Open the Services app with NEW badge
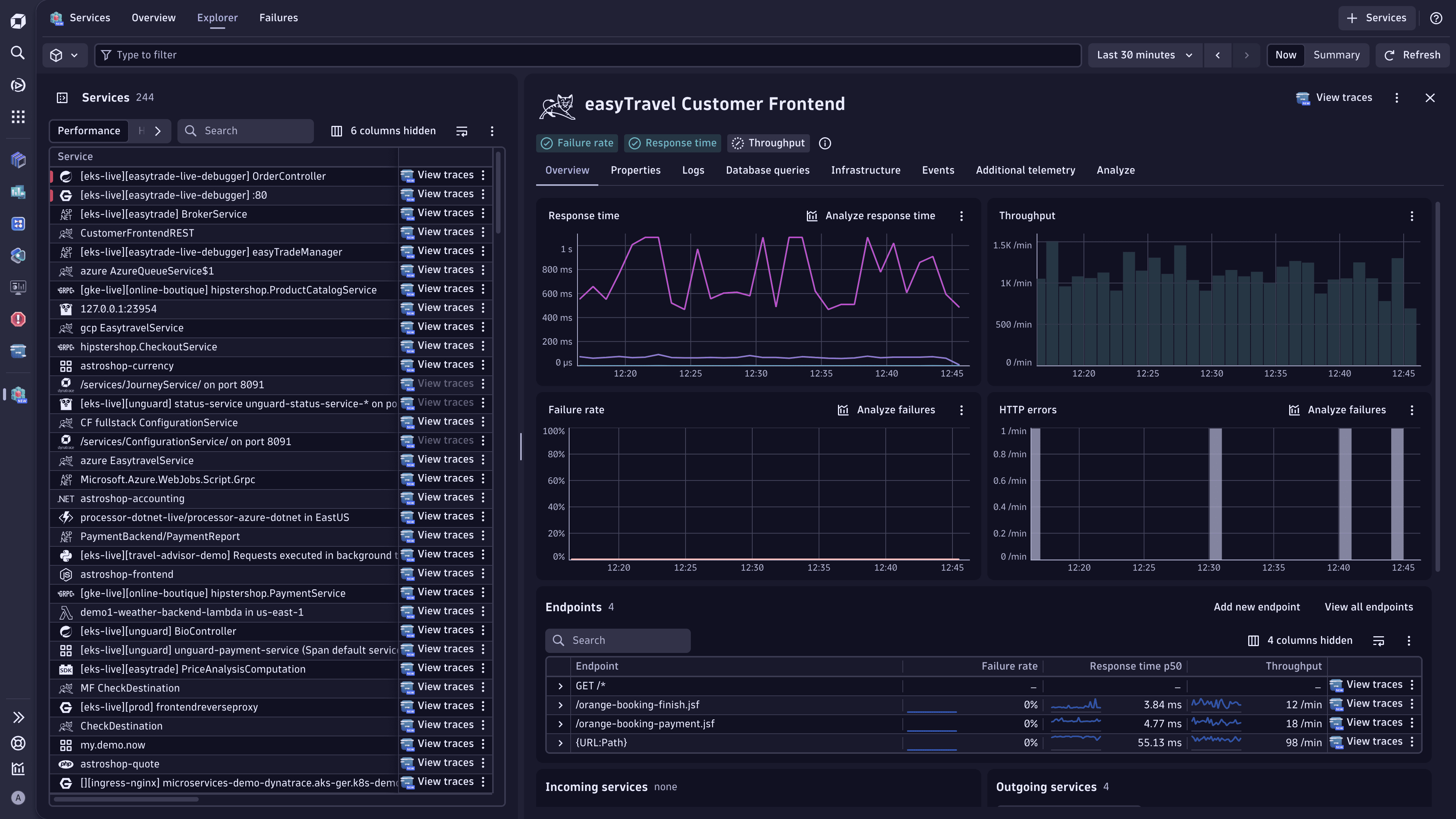Image resolution: width=1456 pixels, height=819 pixels. point(17,394)
